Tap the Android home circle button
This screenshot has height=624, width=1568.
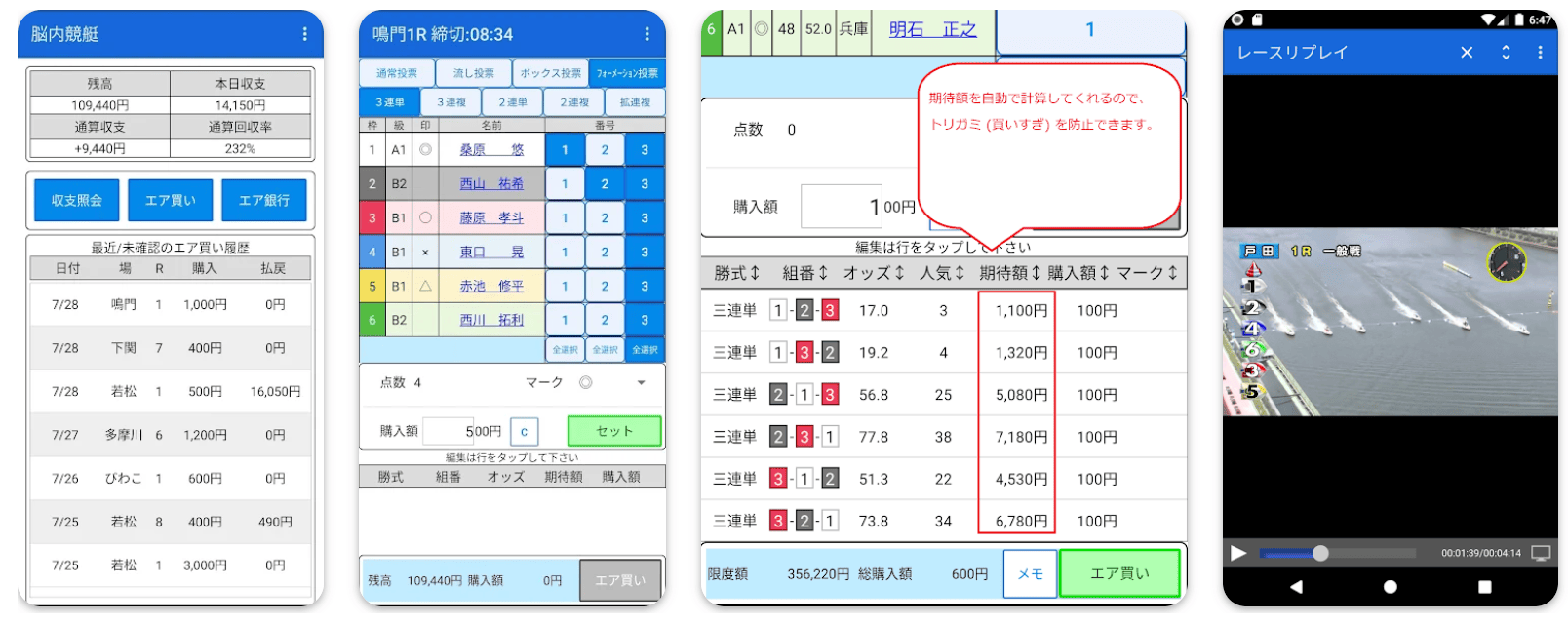click(x=1391, y=587)
